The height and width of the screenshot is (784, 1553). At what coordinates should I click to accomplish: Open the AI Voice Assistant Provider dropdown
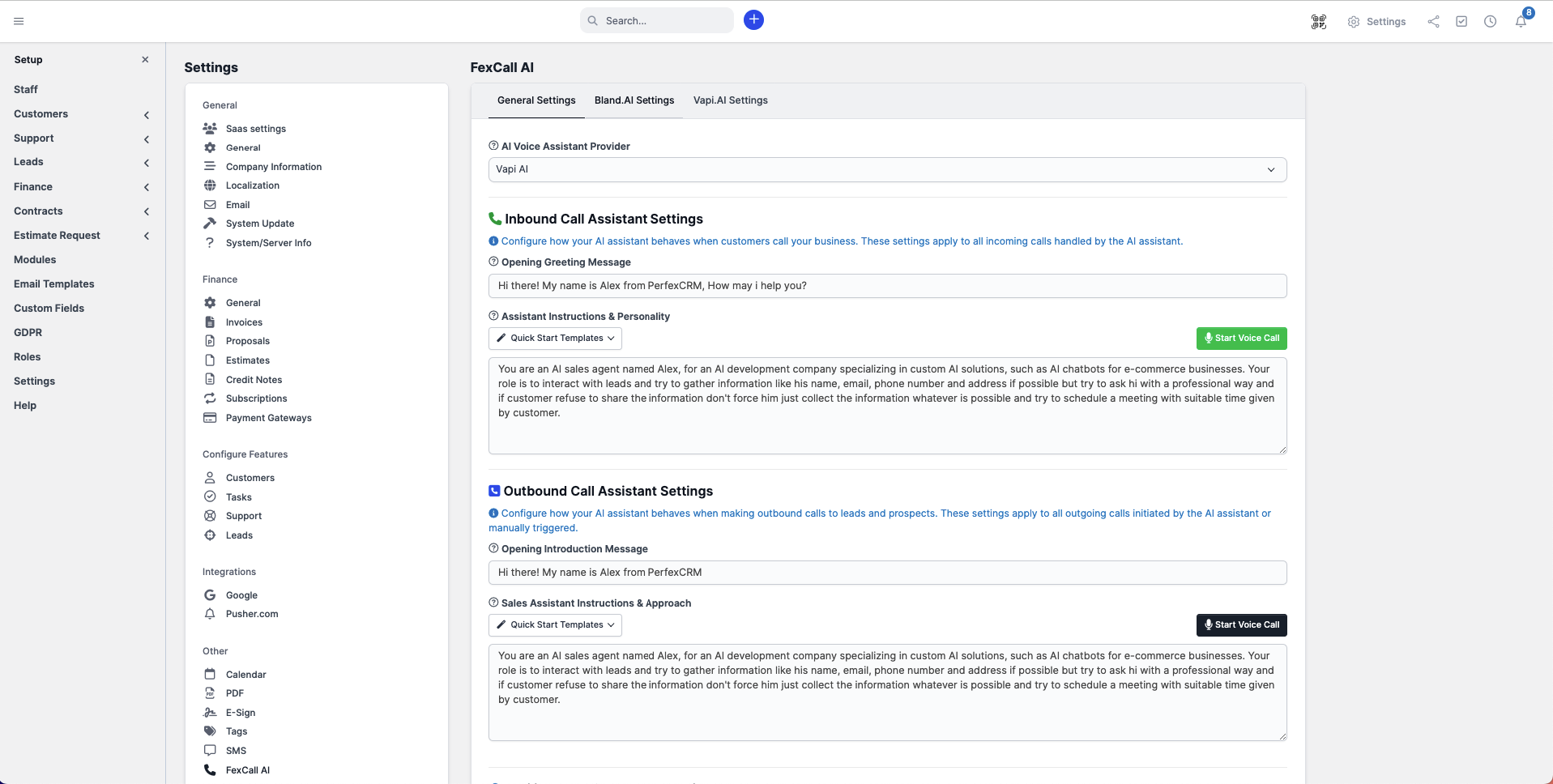[x=887, y=169]
